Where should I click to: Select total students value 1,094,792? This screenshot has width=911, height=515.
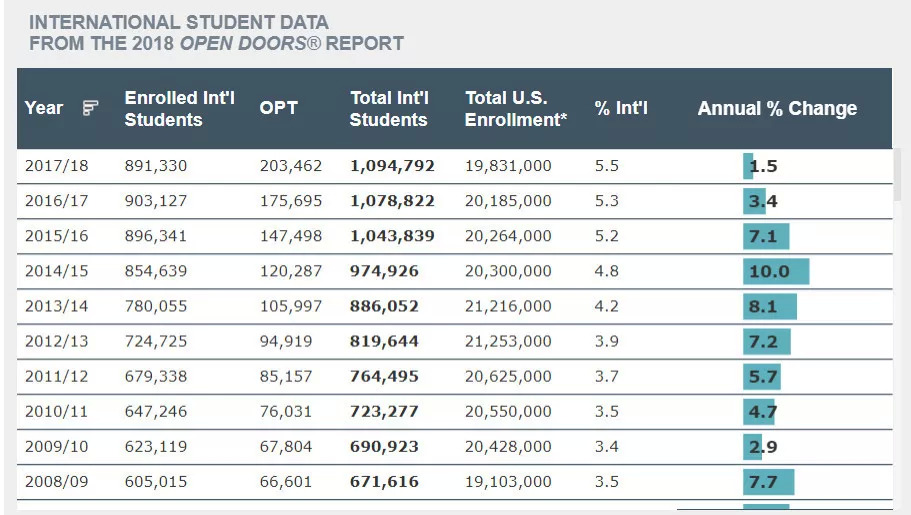click(392, 166)
